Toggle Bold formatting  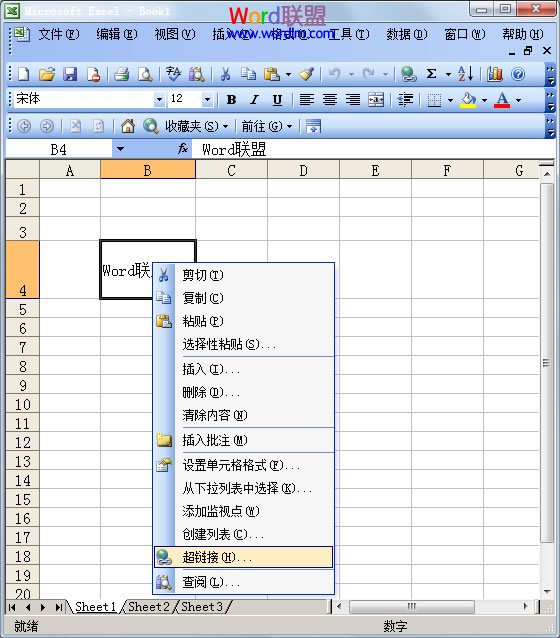[x=231, y=99]
